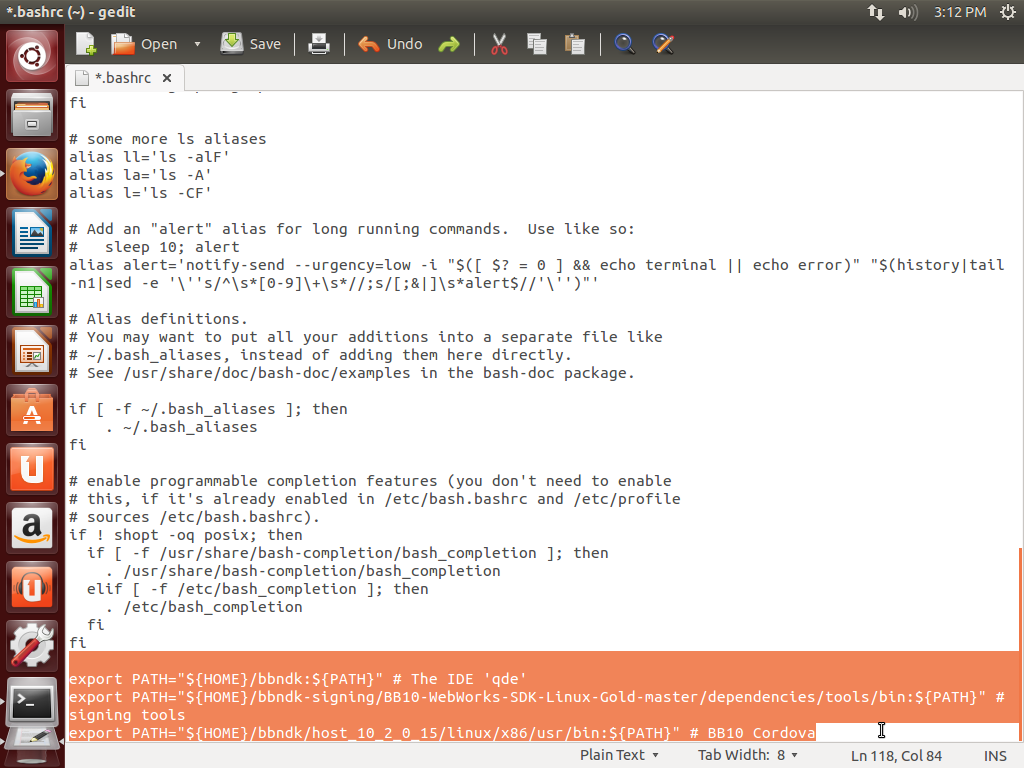Open the system gear session menu
Screen dimensions: 1024x768
(x=1008, y=12)
